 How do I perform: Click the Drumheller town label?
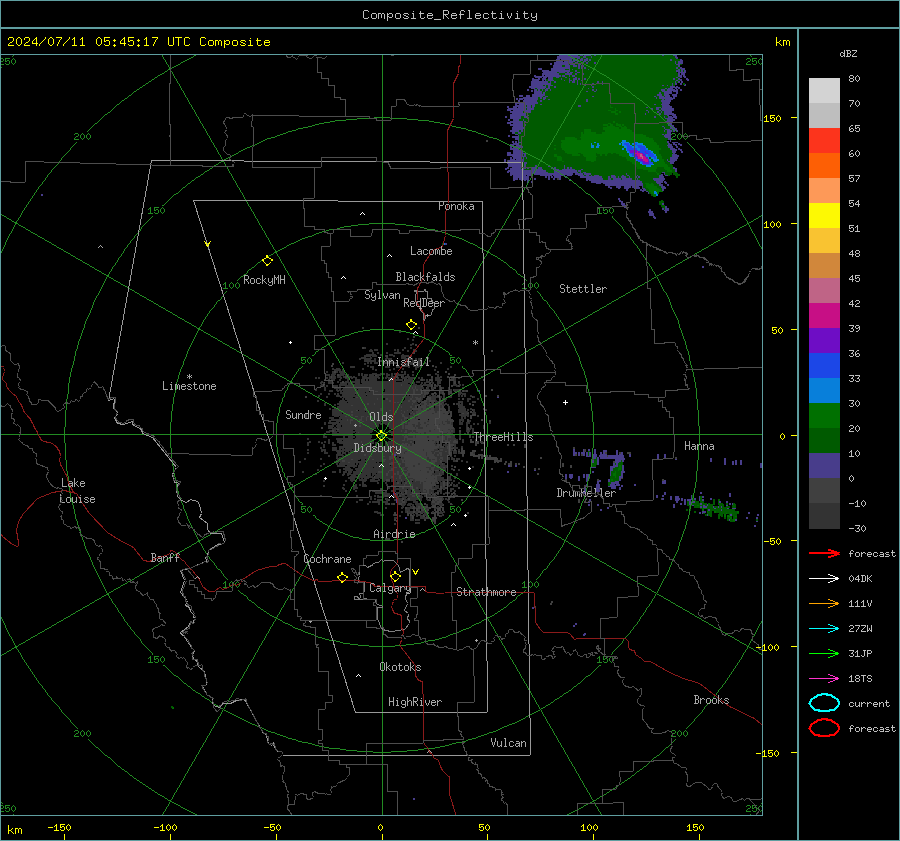[586, 493]
